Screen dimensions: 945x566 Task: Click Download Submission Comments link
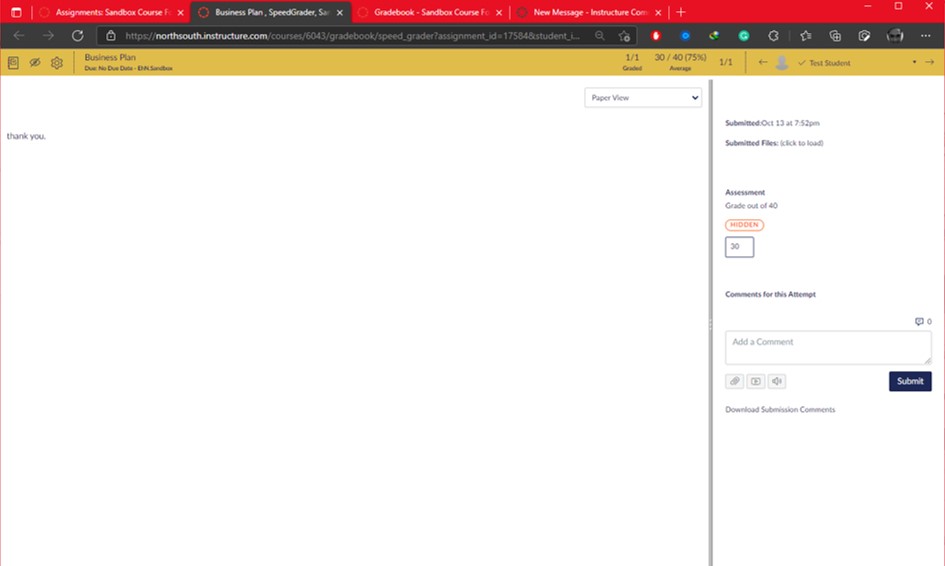[x=780, y=409]
